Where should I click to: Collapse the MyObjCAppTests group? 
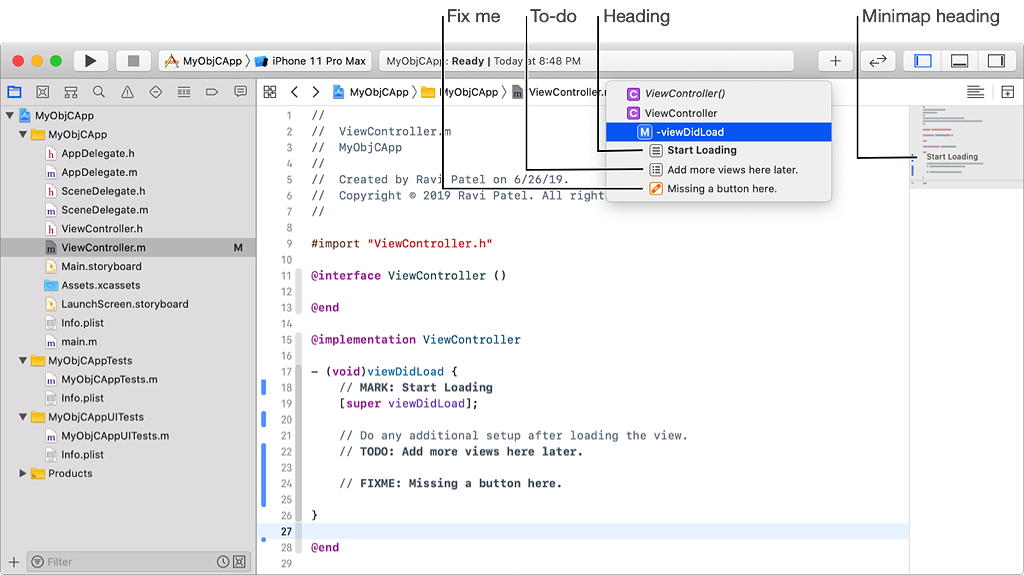coord(23,361)
